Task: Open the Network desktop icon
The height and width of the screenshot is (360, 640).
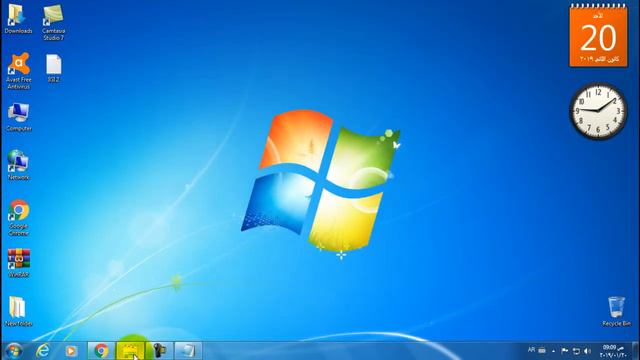Action: (x=18, y=165)
